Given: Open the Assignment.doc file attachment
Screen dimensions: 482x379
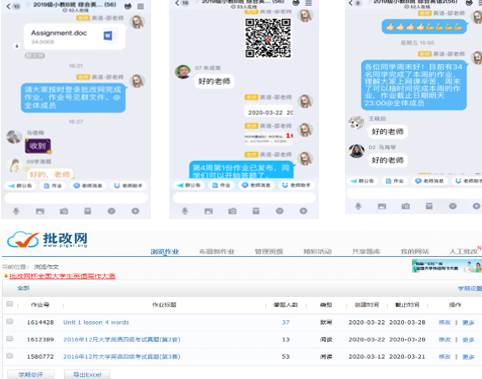Looking at the screenshot, I should pos(75,37).
